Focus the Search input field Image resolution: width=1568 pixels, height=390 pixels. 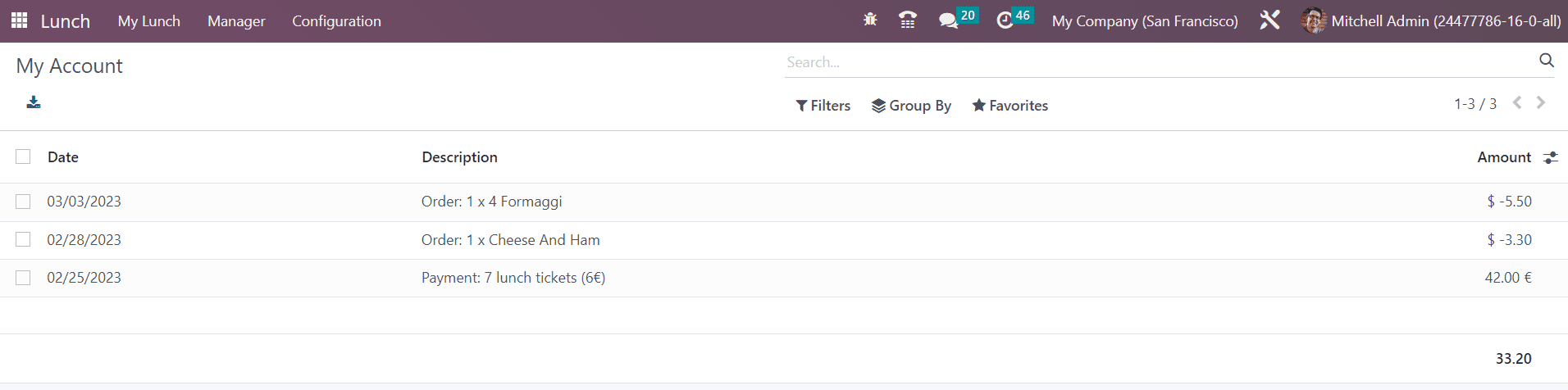point(1160,62)
